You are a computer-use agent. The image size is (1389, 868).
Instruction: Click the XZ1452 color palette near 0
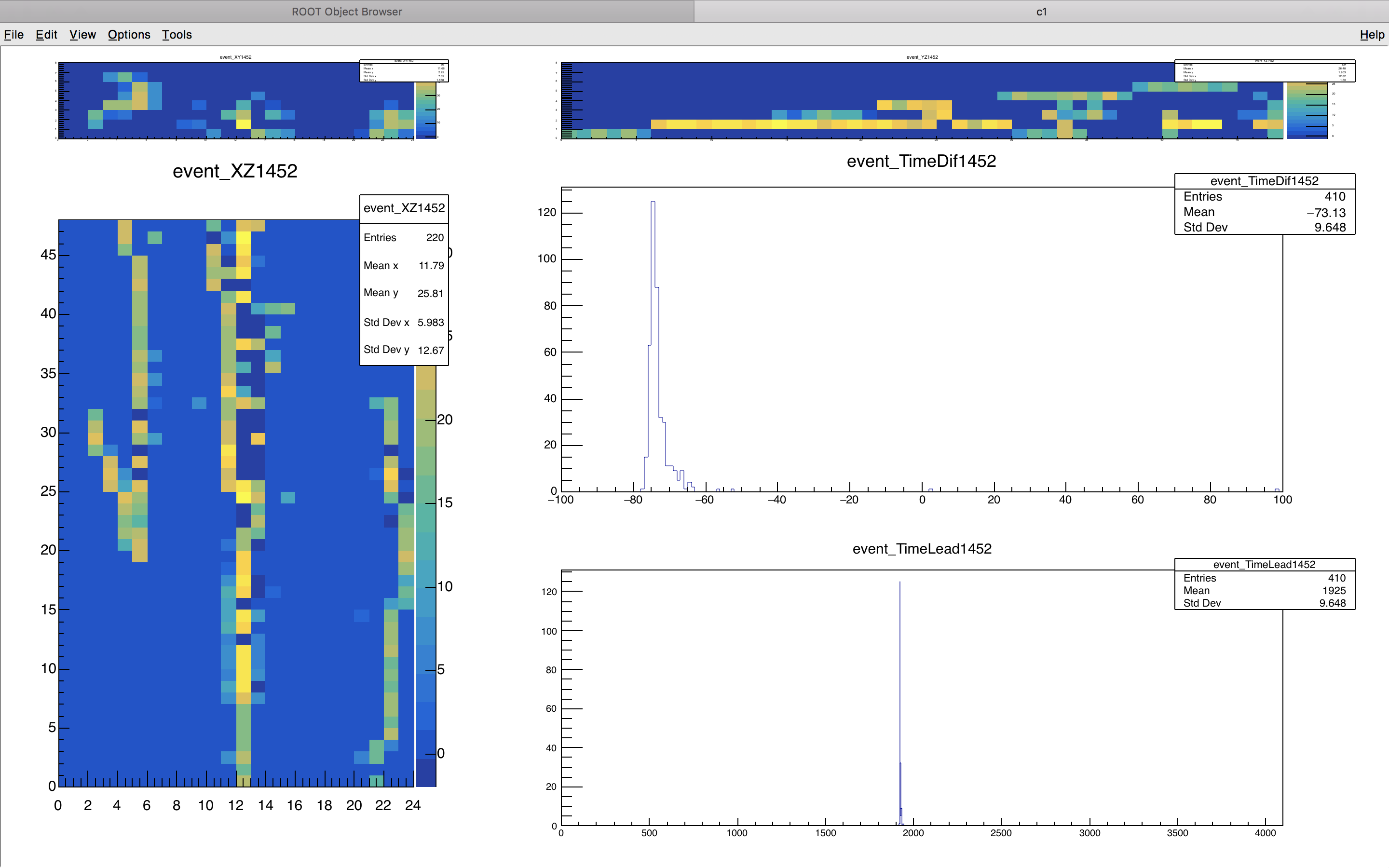425,754
